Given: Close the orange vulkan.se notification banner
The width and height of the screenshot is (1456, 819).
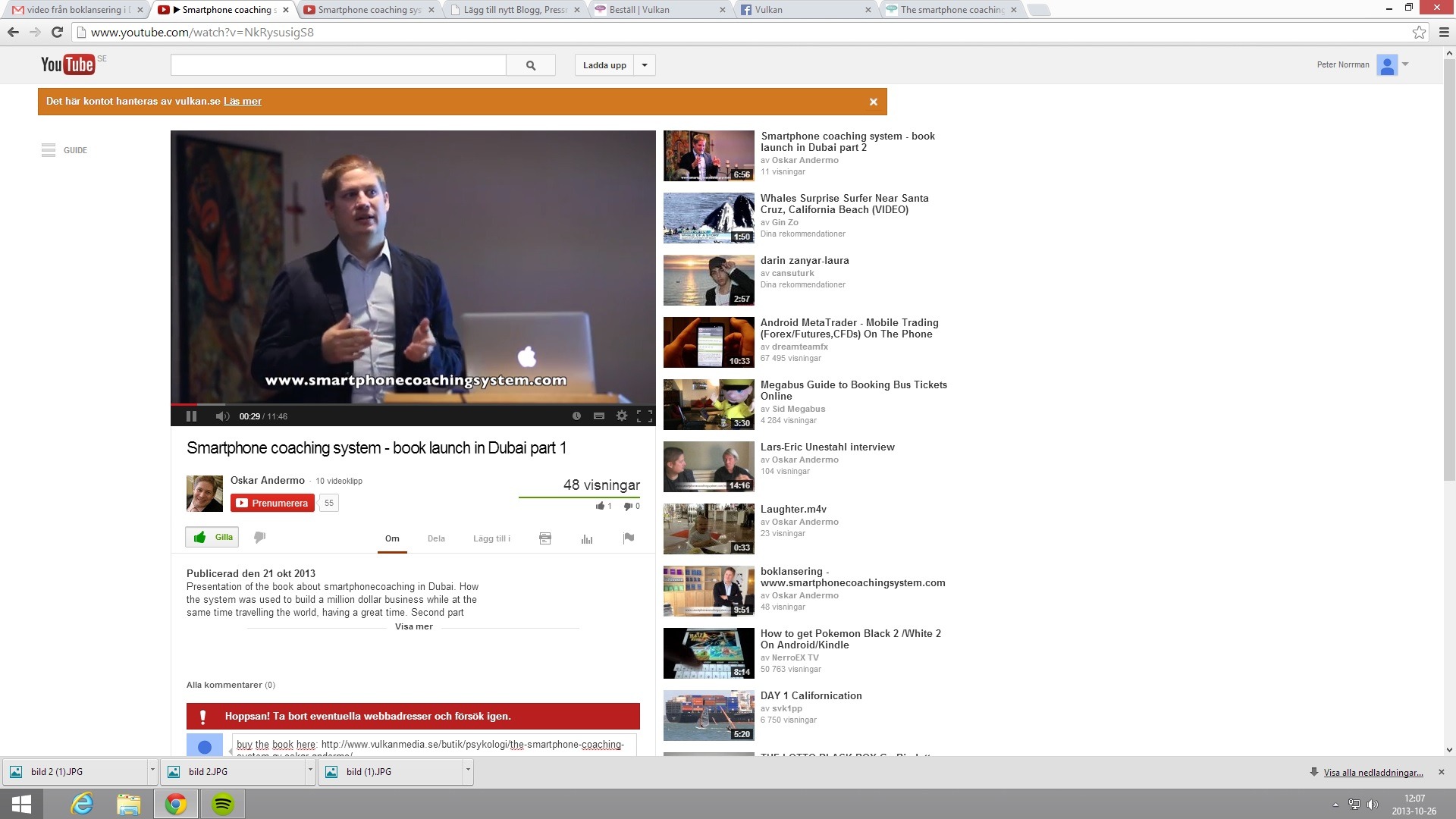Looking at the screenshot, I should point(874,102).
